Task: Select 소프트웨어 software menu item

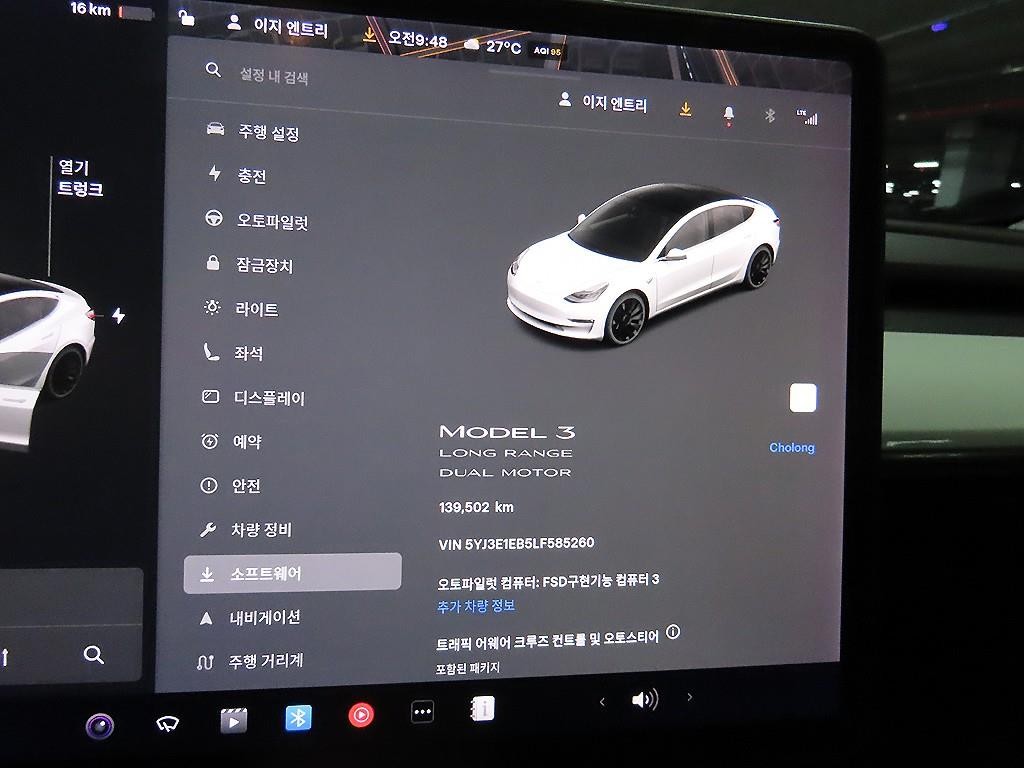Action: click(293, 573)
